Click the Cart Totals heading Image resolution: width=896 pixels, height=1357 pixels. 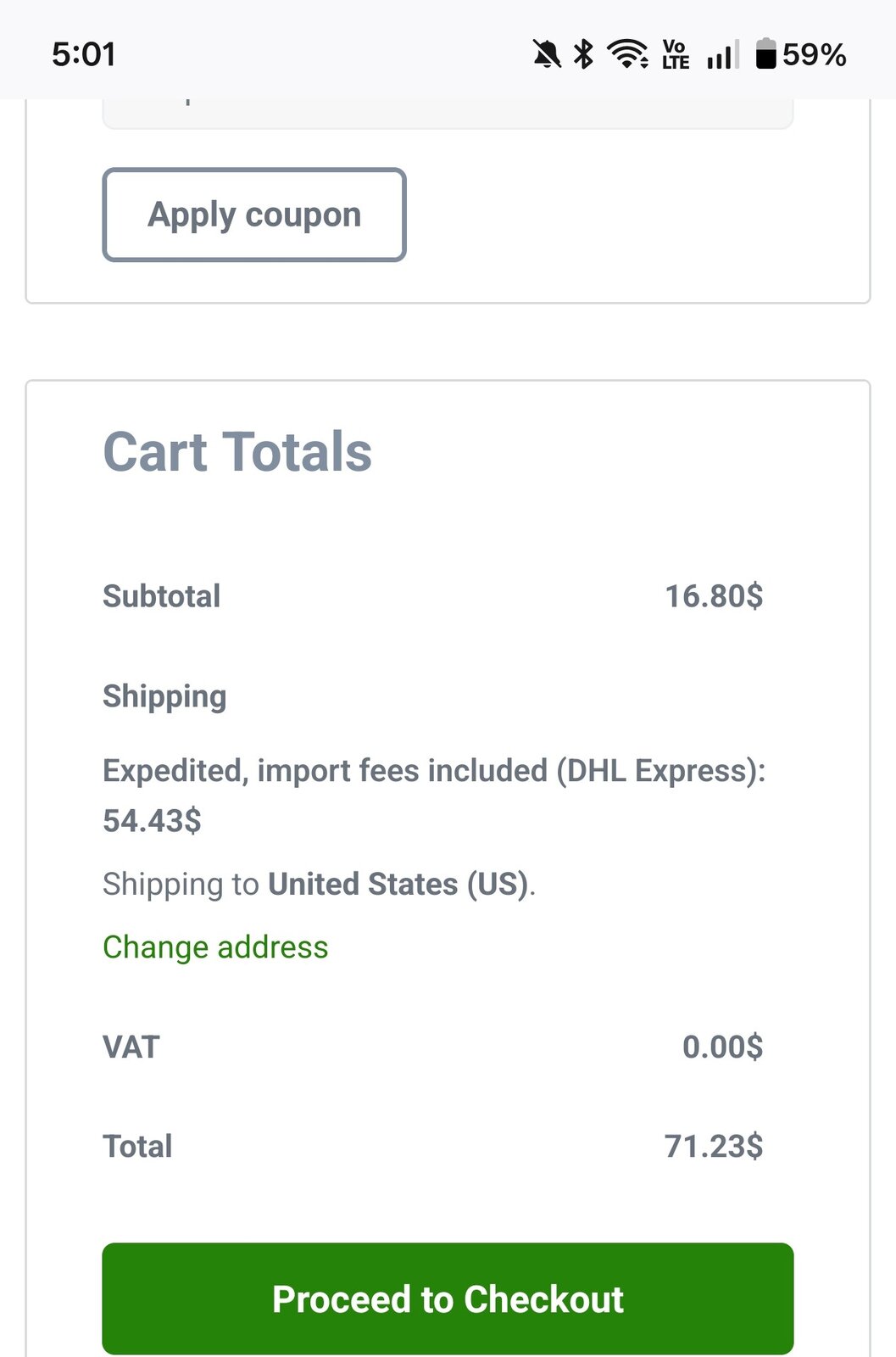pyautogui.click(x=237, y=452)
